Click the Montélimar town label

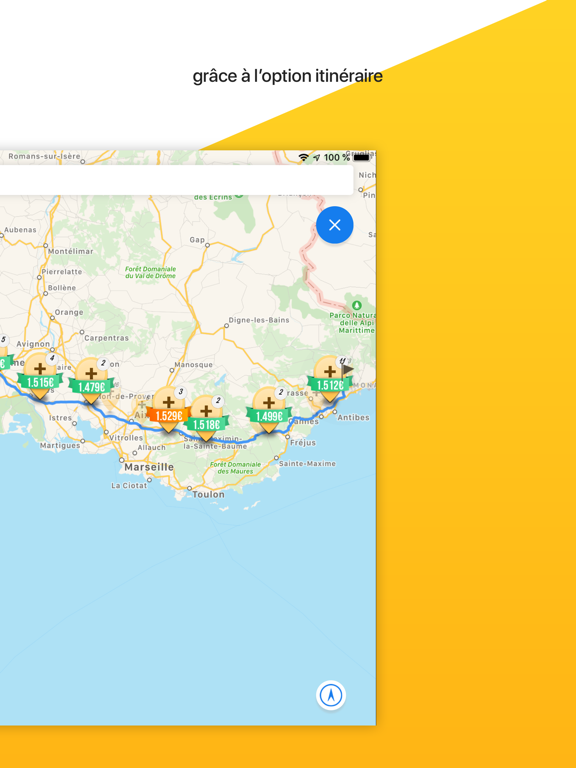coord(71,251)
